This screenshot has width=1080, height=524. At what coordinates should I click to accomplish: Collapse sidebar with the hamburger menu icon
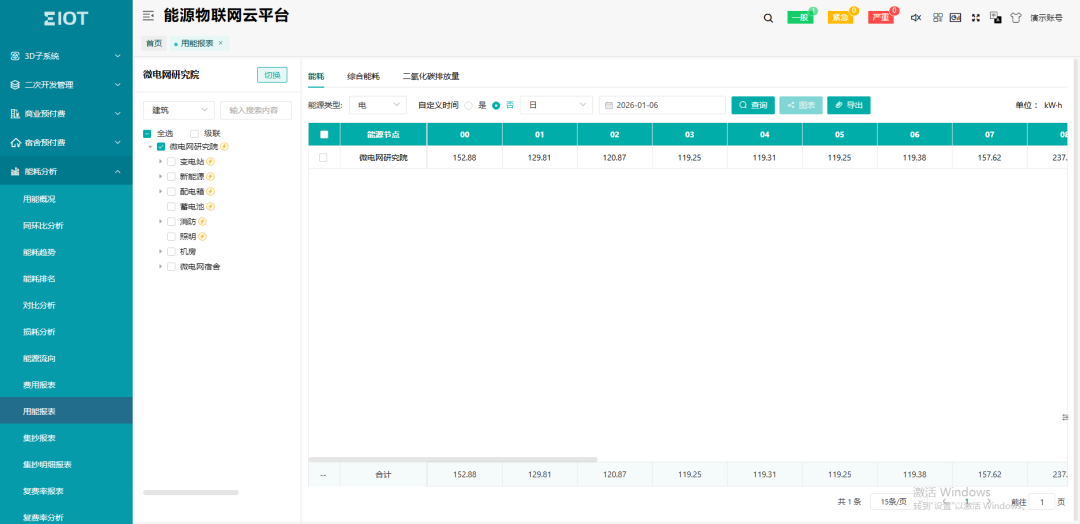149,16
